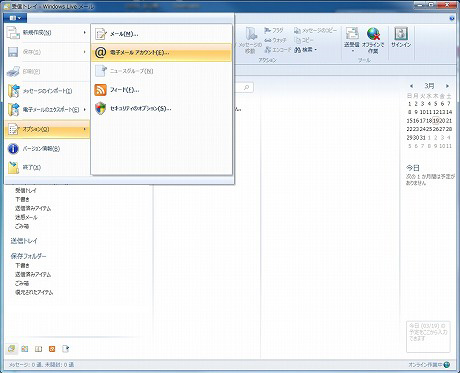
Task: Click the ウォッチ glasses button
Action: (275, 40)
